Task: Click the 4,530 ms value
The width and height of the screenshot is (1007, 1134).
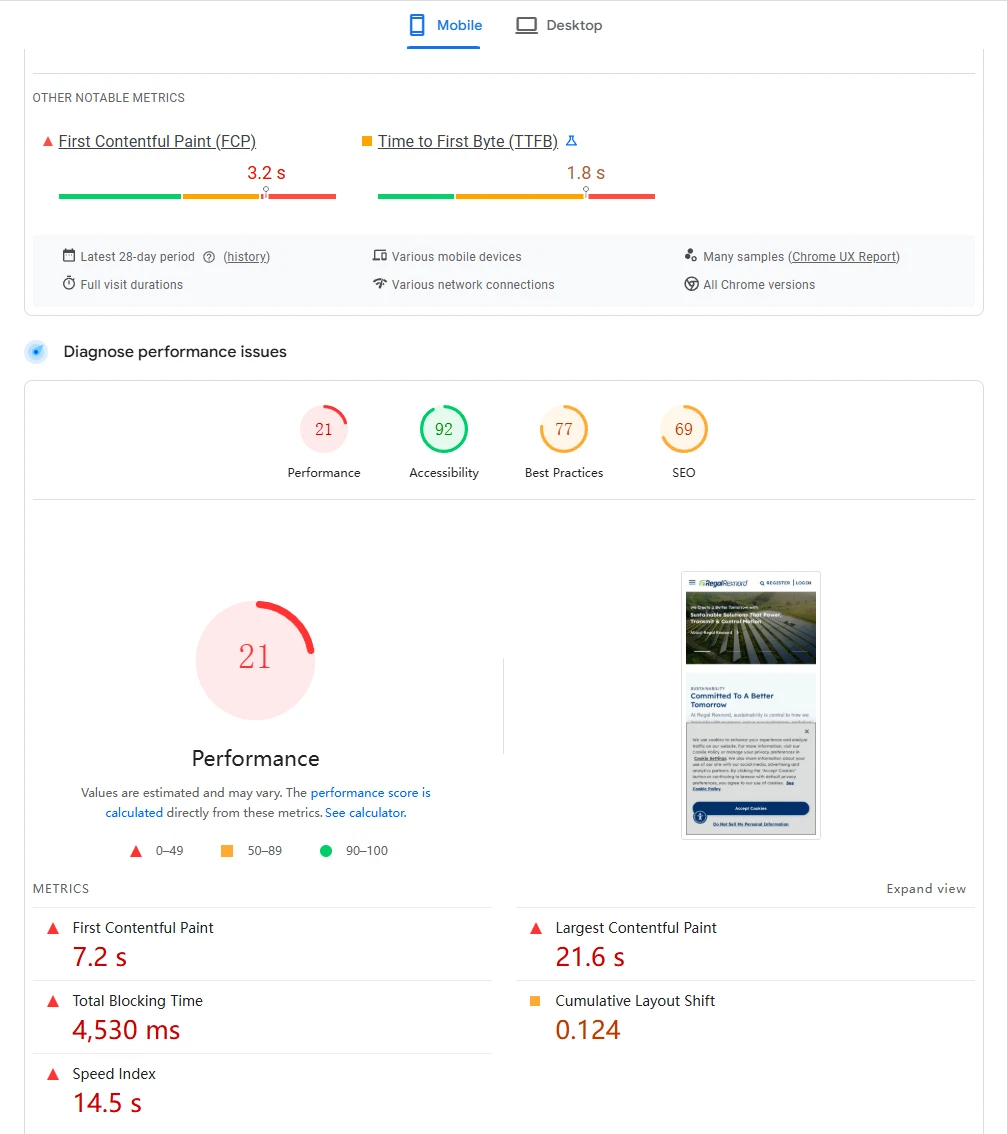Action: coord(126,1031)
